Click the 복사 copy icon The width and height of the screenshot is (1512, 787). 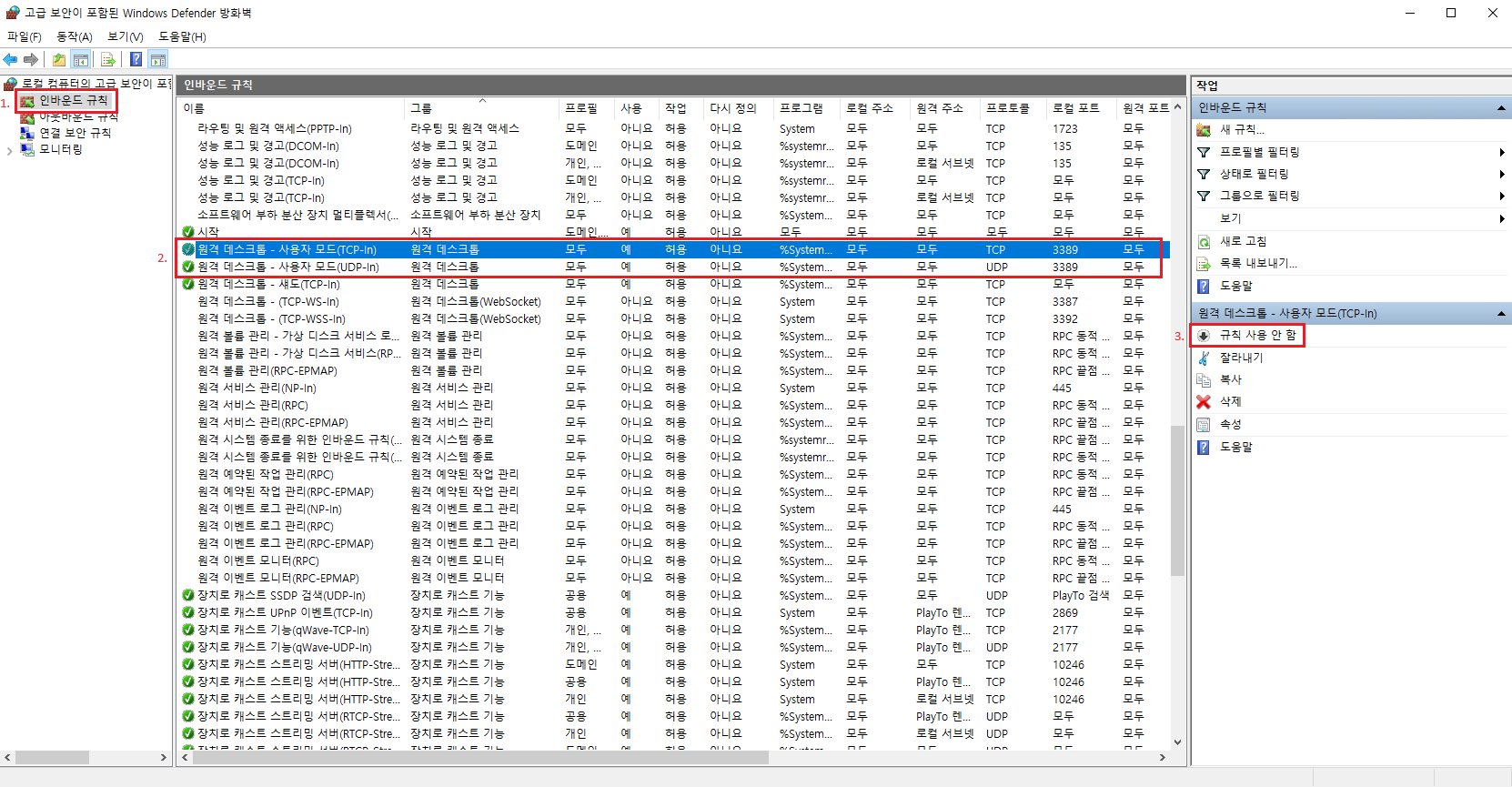pos(1204,379)
